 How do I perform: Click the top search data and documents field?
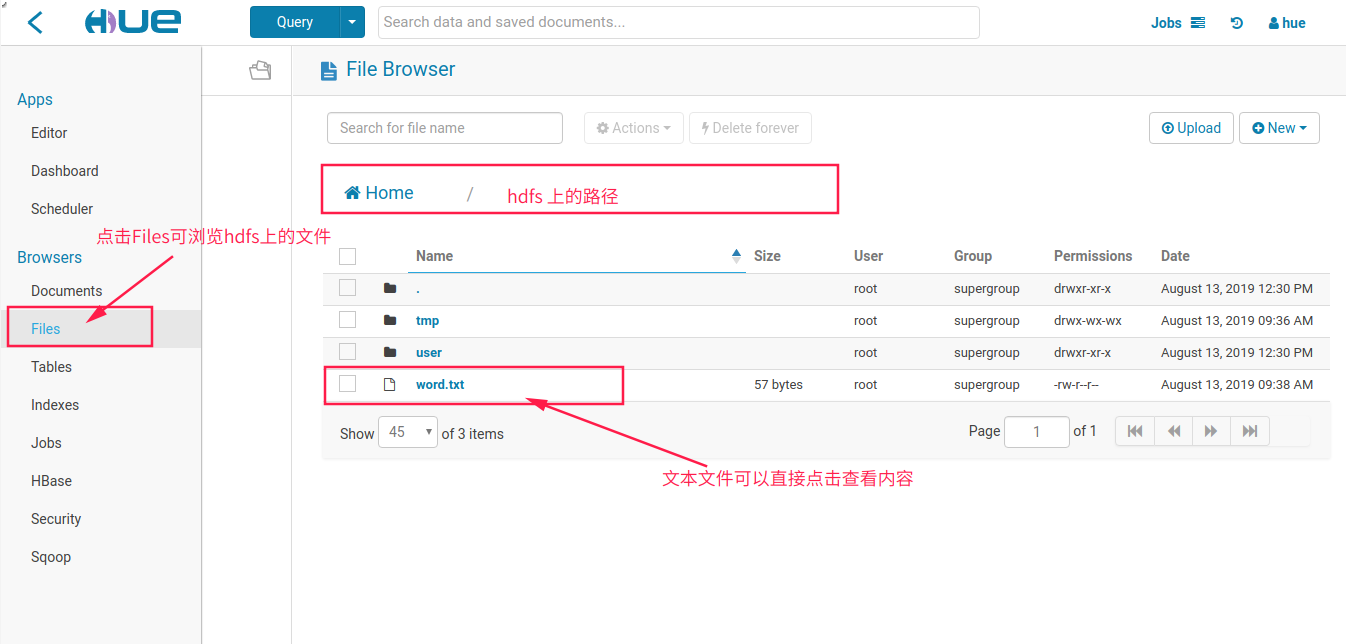click(x=679, y=22)
